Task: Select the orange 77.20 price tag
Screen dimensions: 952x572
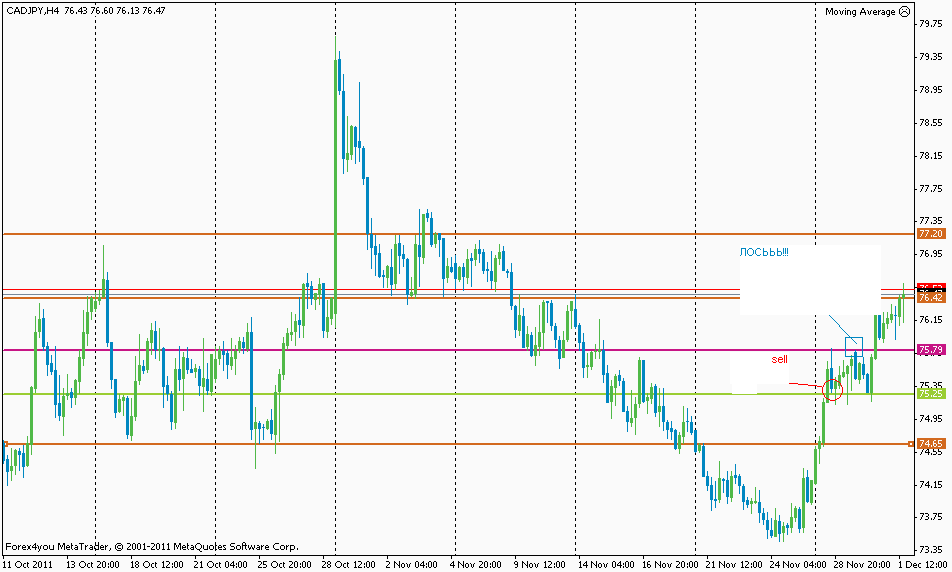Action: 931,234
